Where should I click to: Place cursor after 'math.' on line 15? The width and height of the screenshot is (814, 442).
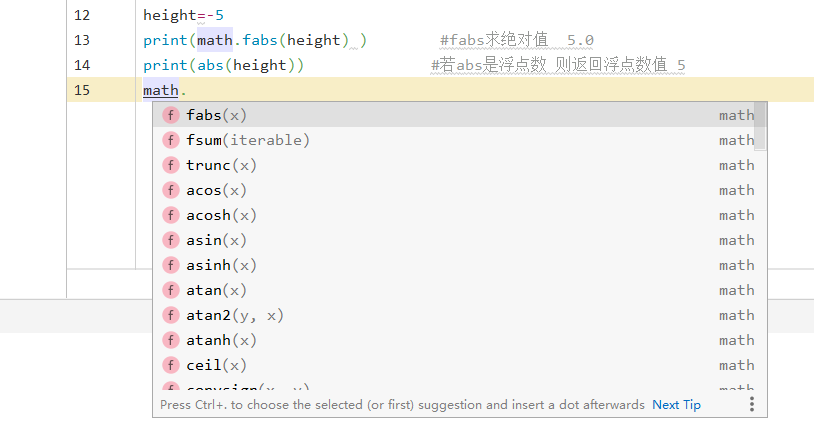click(x=188, y=90)
